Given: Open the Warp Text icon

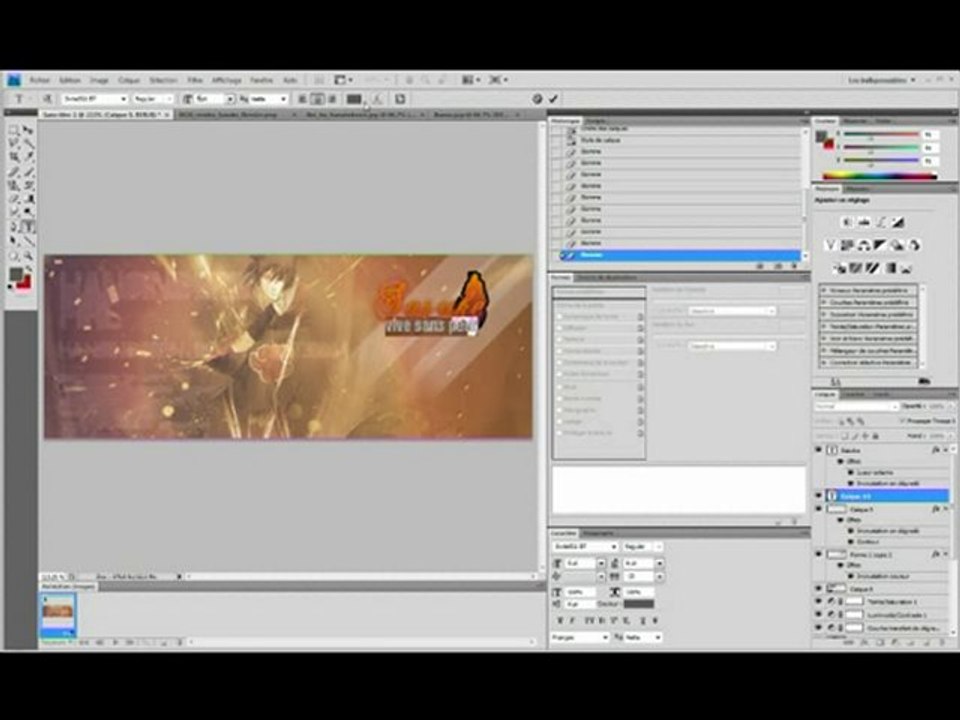Looking at the screenshot, I should click(x=377, y=99).
